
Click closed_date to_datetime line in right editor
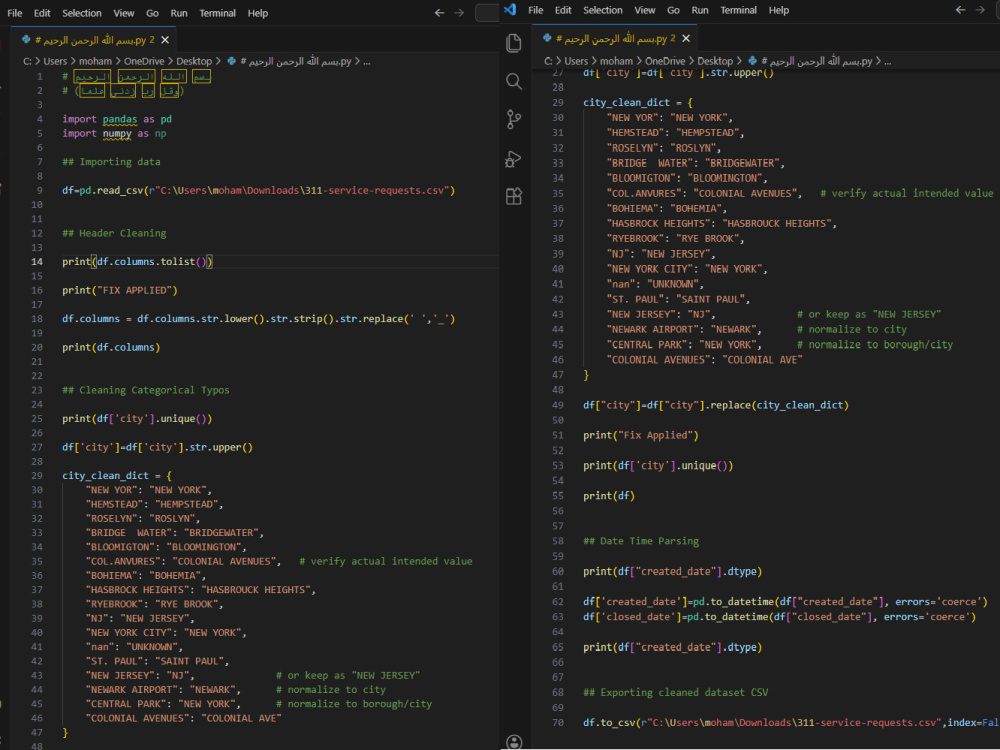click(779, 617)
